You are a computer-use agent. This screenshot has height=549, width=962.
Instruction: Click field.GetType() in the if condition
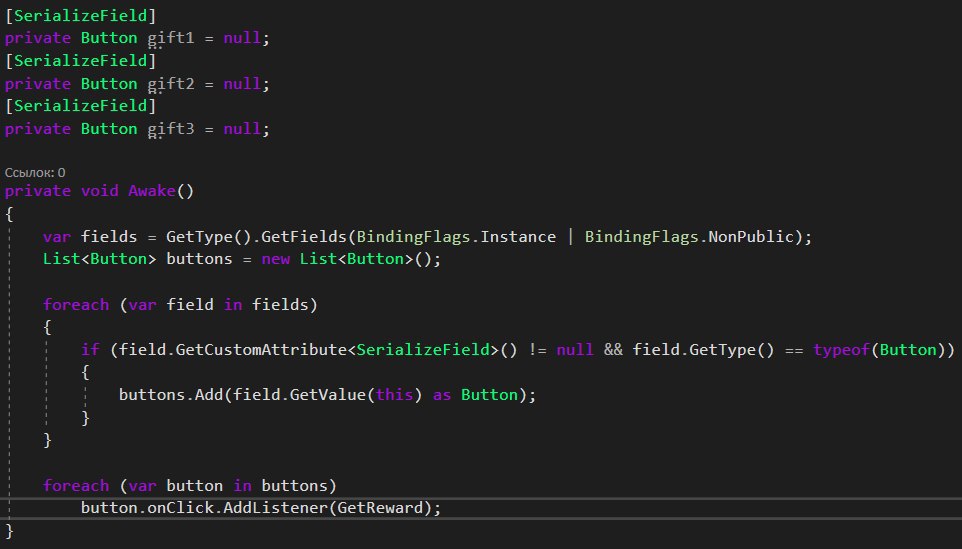[703, 350]
